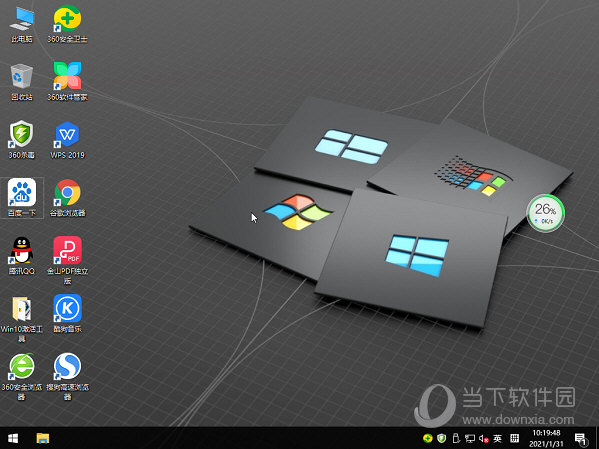Launch 腾讯QQ penguin shortcut
This screenshot has height=449, width=599.
pos(22,256)
